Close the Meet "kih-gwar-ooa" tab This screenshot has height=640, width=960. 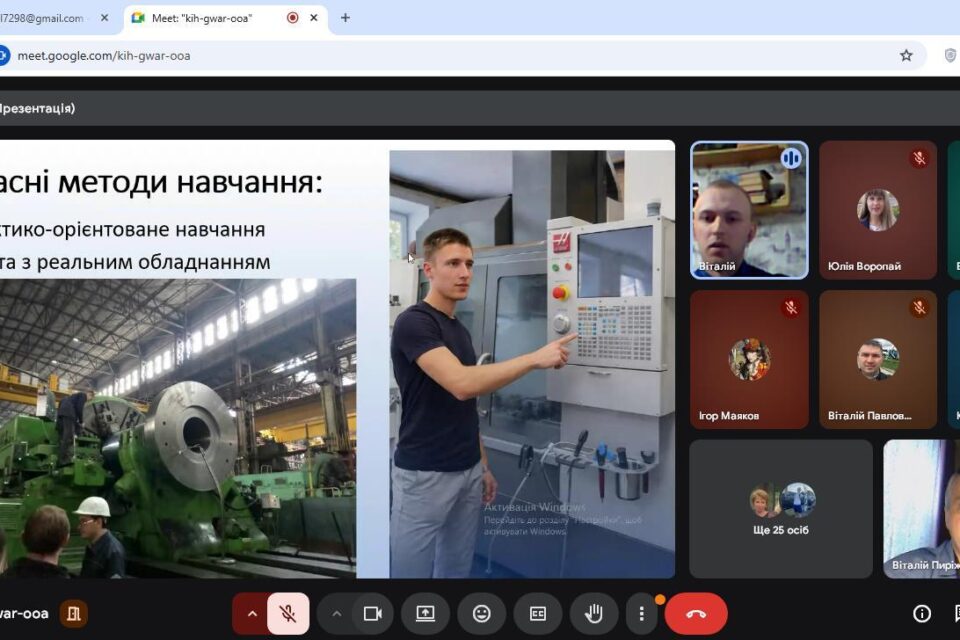pyautogui.click(x=313, y=18)
